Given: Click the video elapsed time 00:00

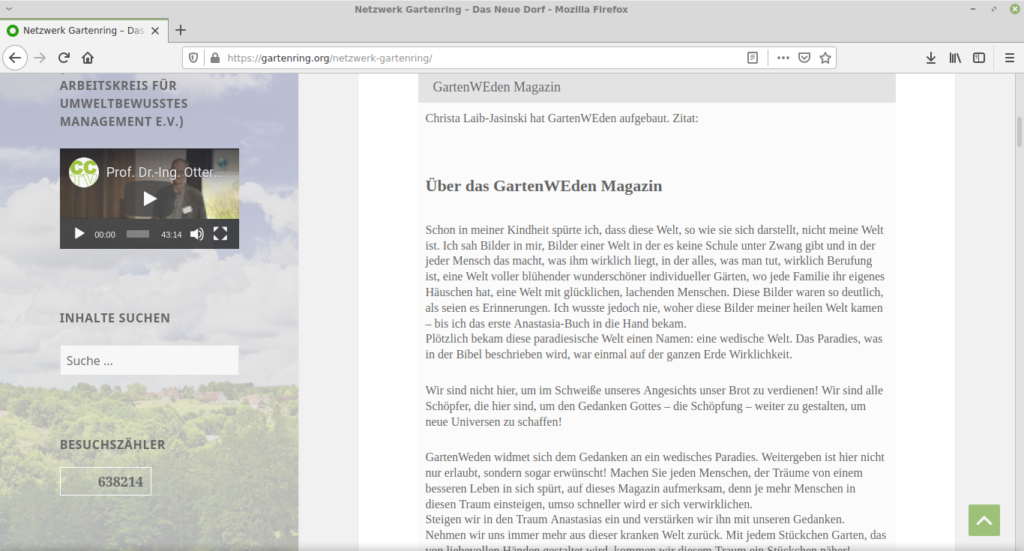Looking at the screenshot, I should pyautogui.click(x=104, y=234).
